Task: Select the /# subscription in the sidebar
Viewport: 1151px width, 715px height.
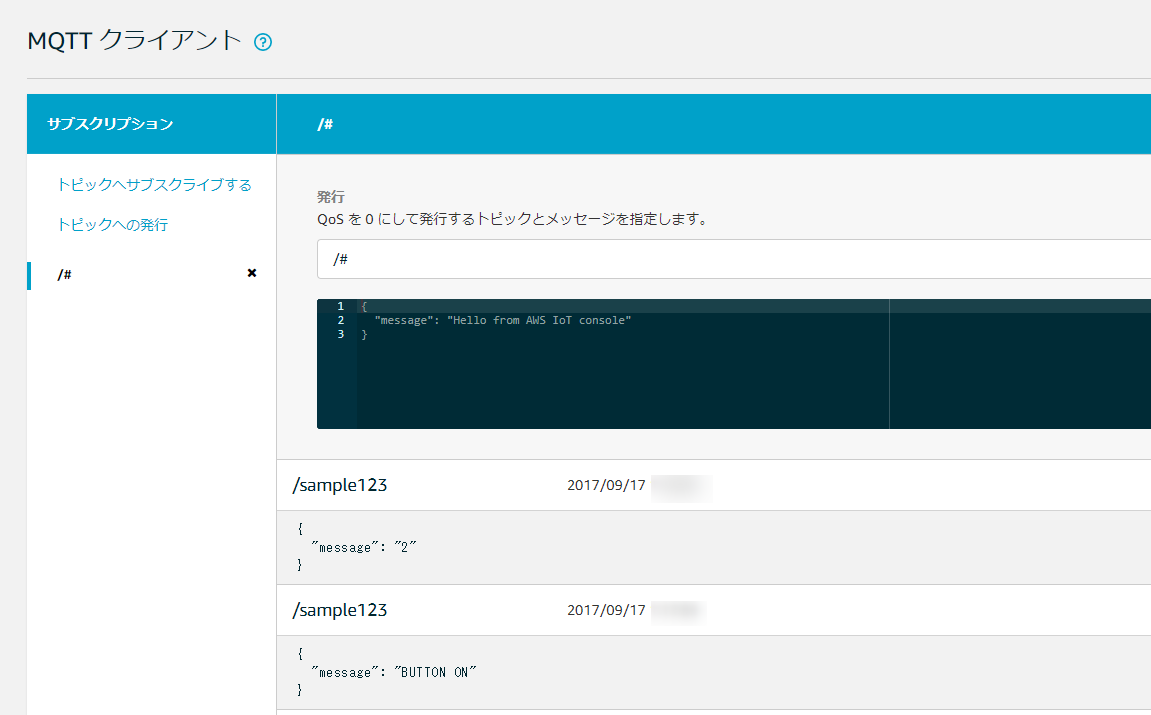Action: click(x=65, y=274)
